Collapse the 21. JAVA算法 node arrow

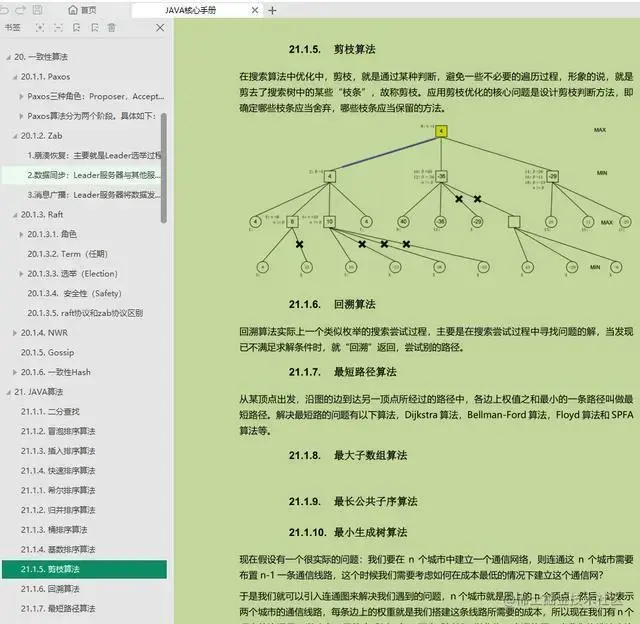click(9, 393)
